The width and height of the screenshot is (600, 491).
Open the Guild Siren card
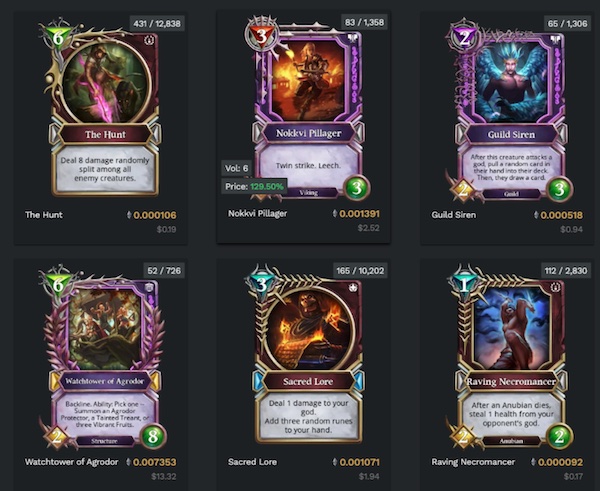click(x=510, y=109)
